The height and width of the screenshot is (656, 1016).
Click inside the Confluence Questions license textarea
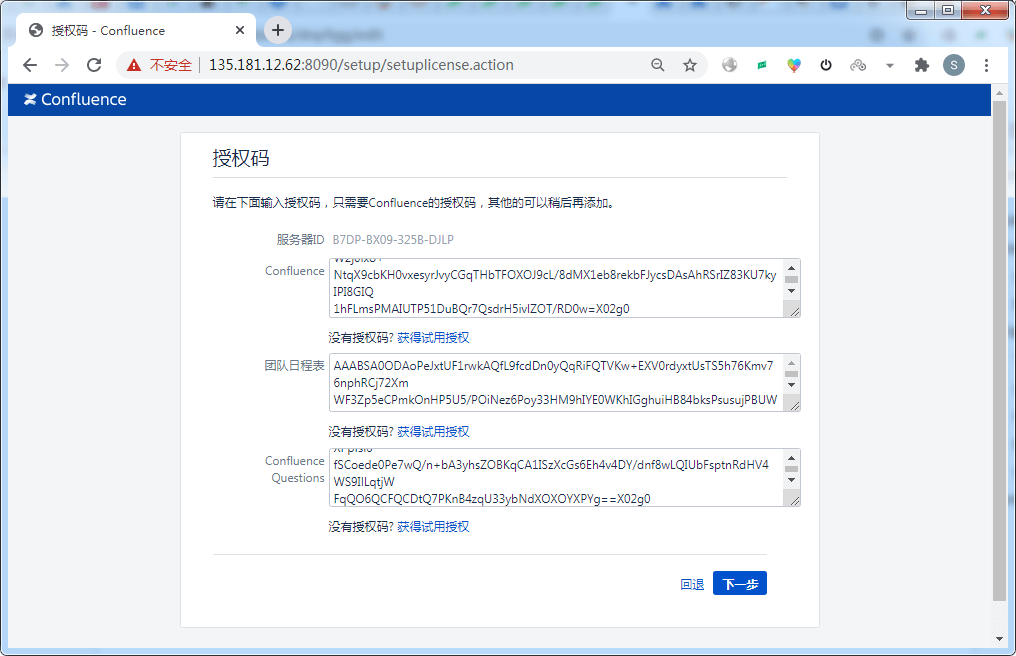pos(557,478)
